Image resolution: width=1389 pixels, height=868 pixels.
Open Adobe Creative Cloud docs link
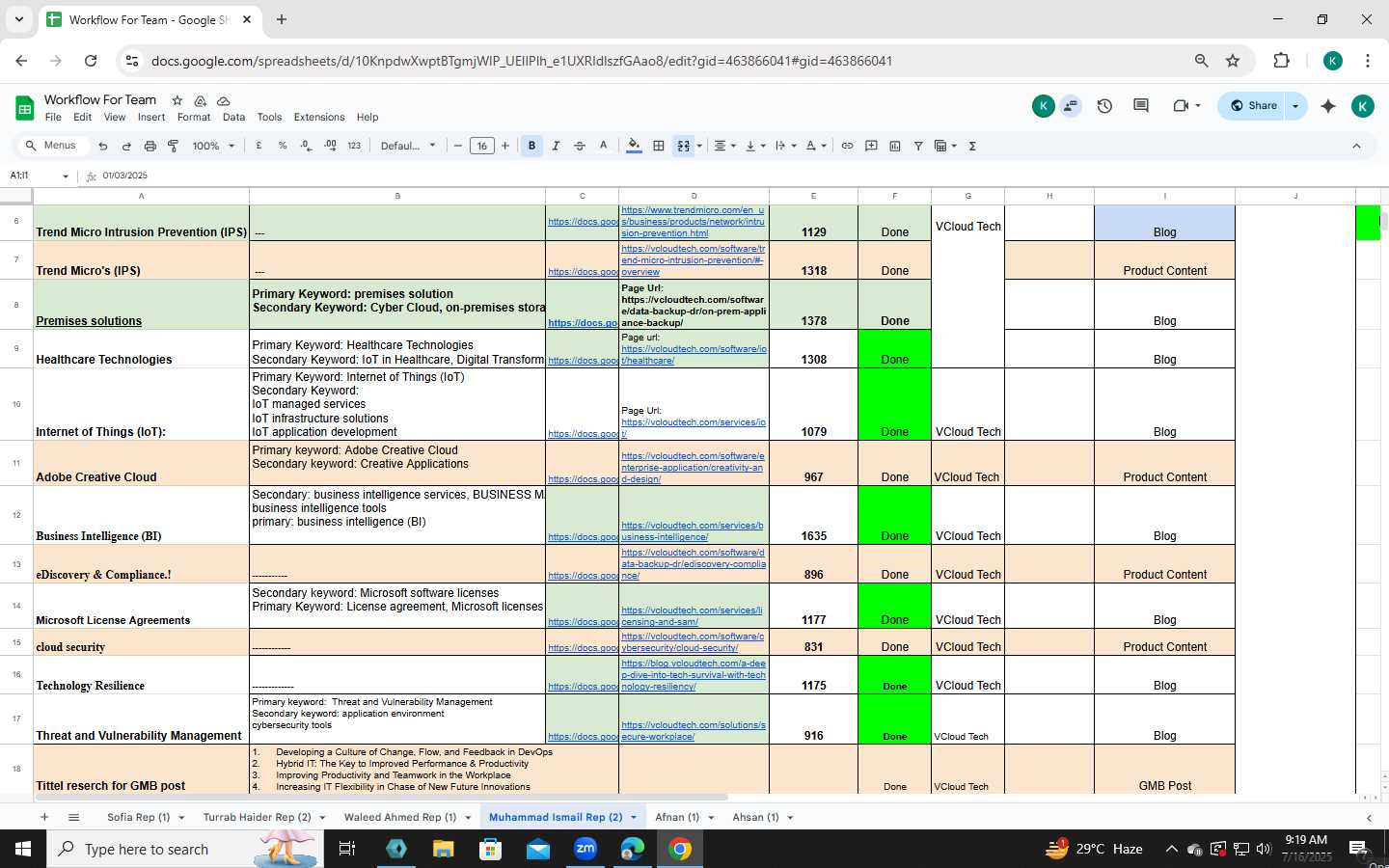pos(583,478)
